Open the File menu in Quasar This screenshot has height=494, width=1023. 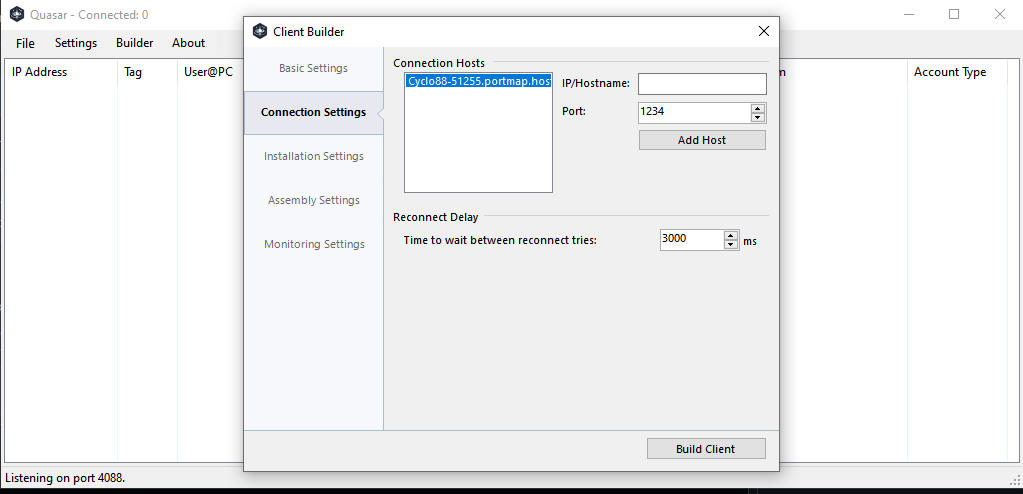pos(25,43)
